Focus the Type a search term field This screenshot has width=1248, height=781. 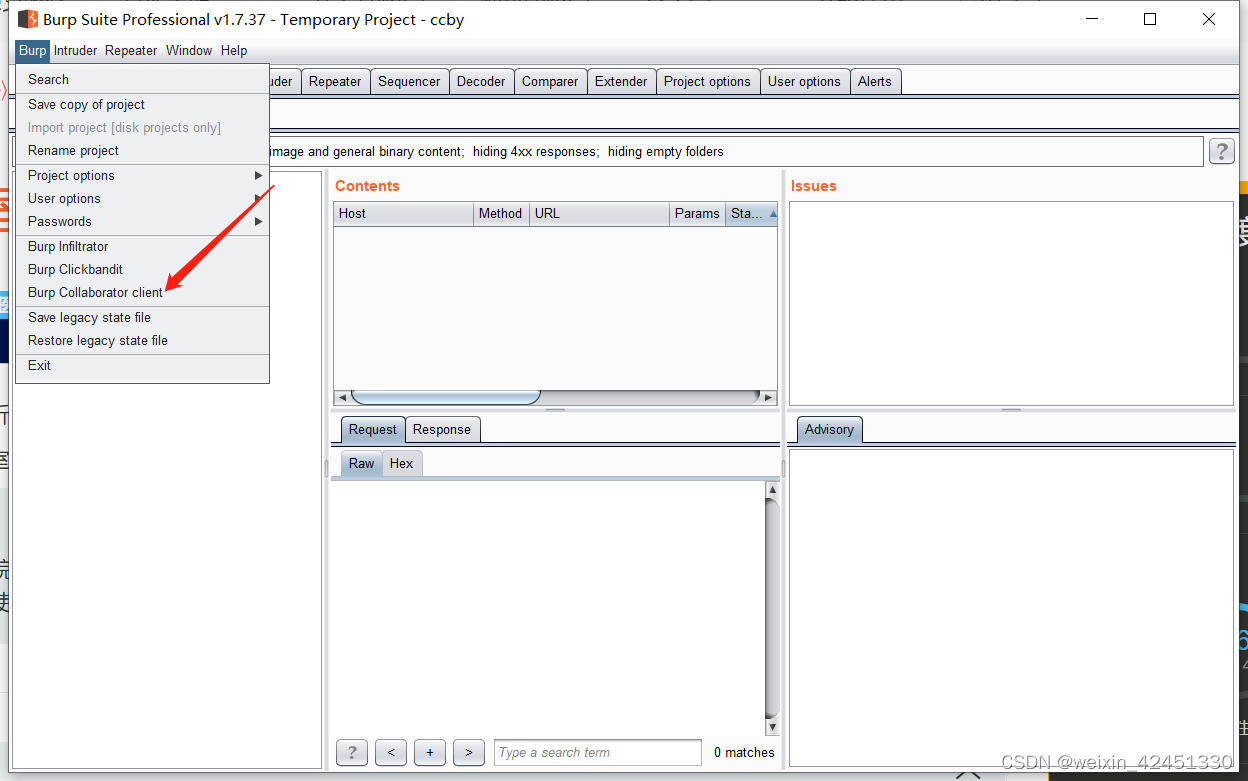(598, 752)
